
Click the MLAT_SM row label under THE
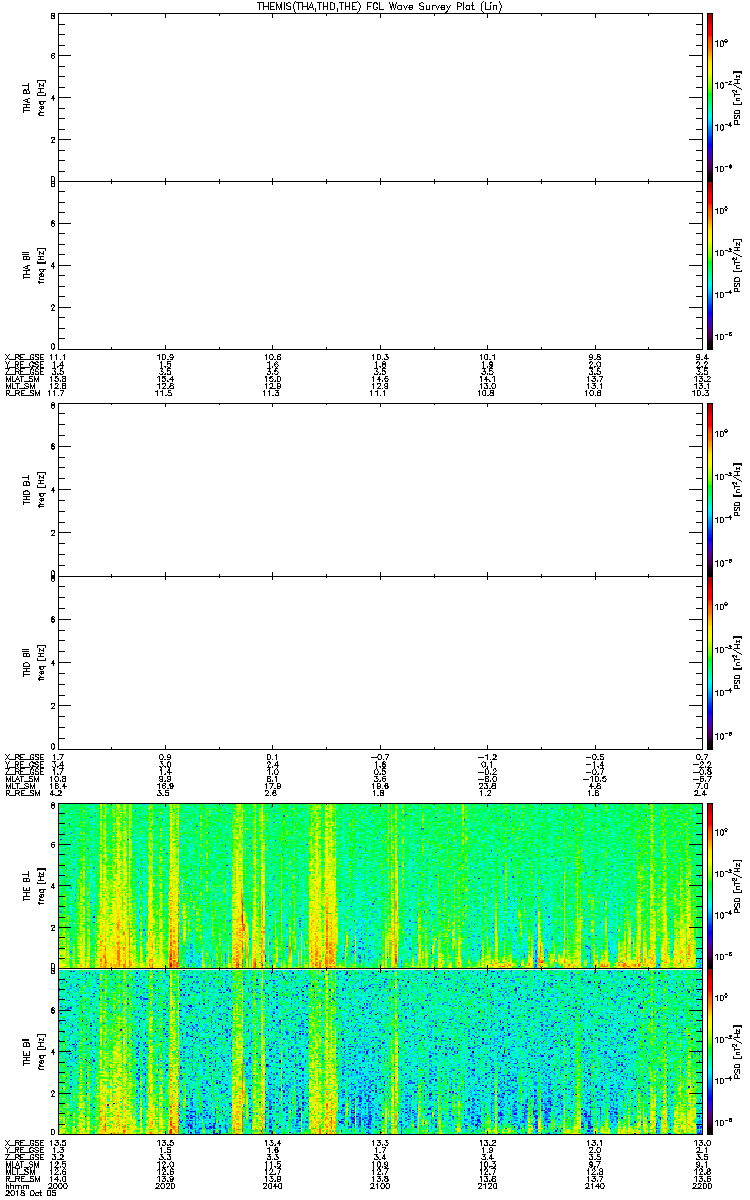point(21,1166)
